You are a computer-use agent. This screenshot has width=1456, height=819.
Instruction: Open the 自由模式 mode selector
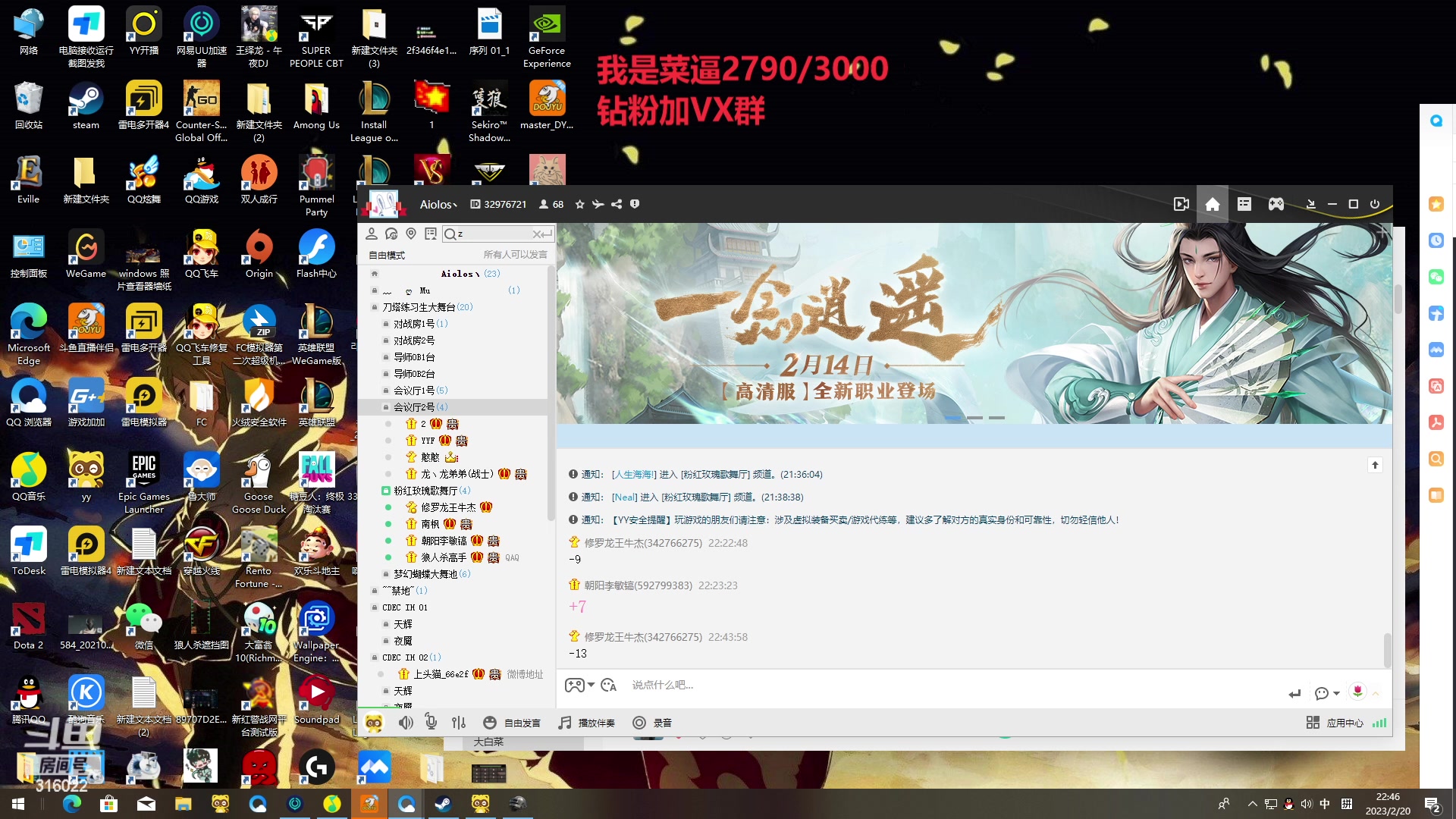tap(387, 255)
